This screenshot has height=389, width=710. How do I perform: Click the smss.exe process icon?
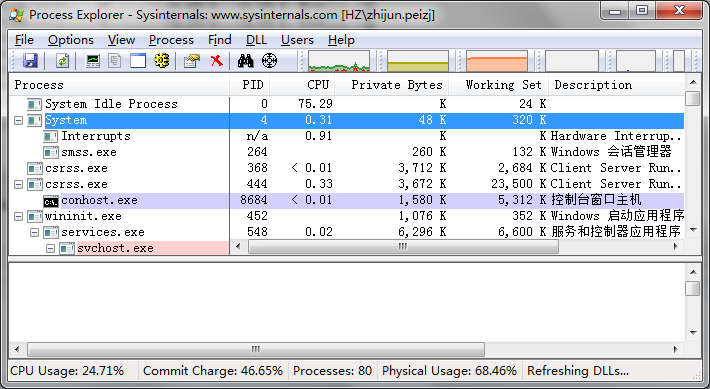pos(51,152)
